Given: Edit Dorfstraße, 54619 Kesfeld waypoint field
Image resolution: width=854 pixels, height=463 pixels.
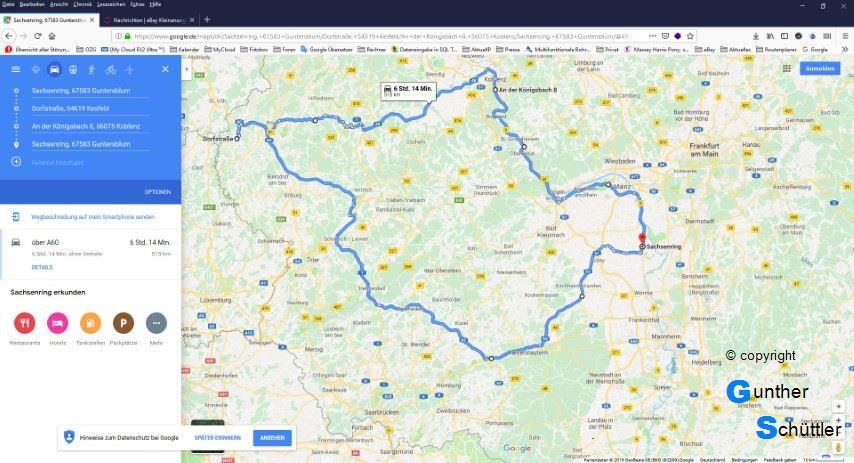Looking at the screenshot, I should (90, 108).
